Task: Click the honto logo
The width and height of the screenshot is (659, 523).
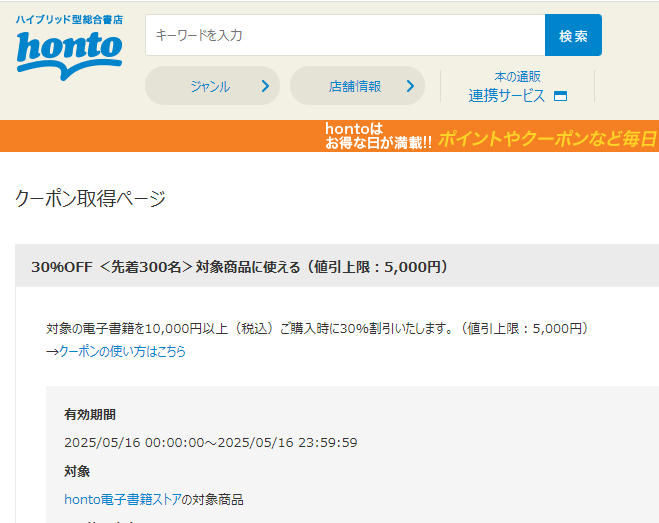Action: [69, 55]
